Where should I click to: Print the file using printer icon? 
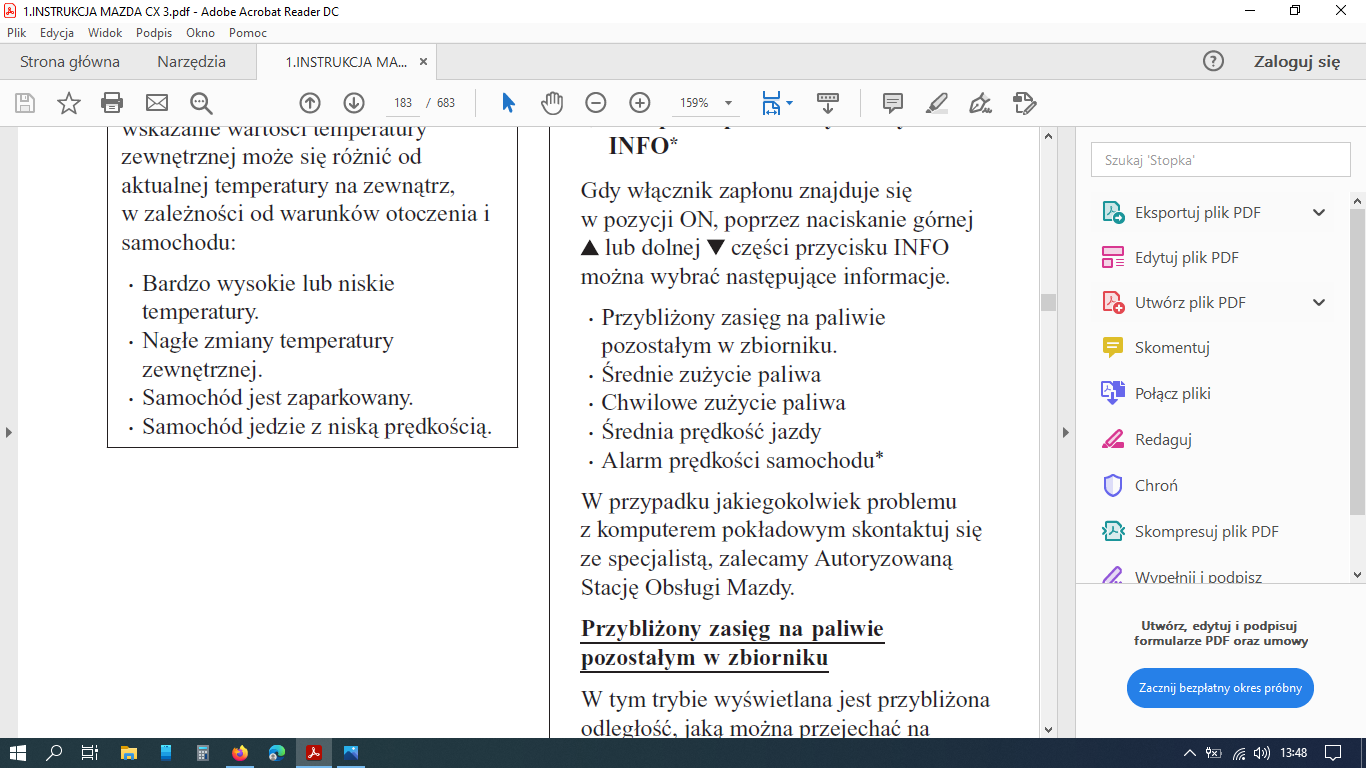click(x=112, y=103)
